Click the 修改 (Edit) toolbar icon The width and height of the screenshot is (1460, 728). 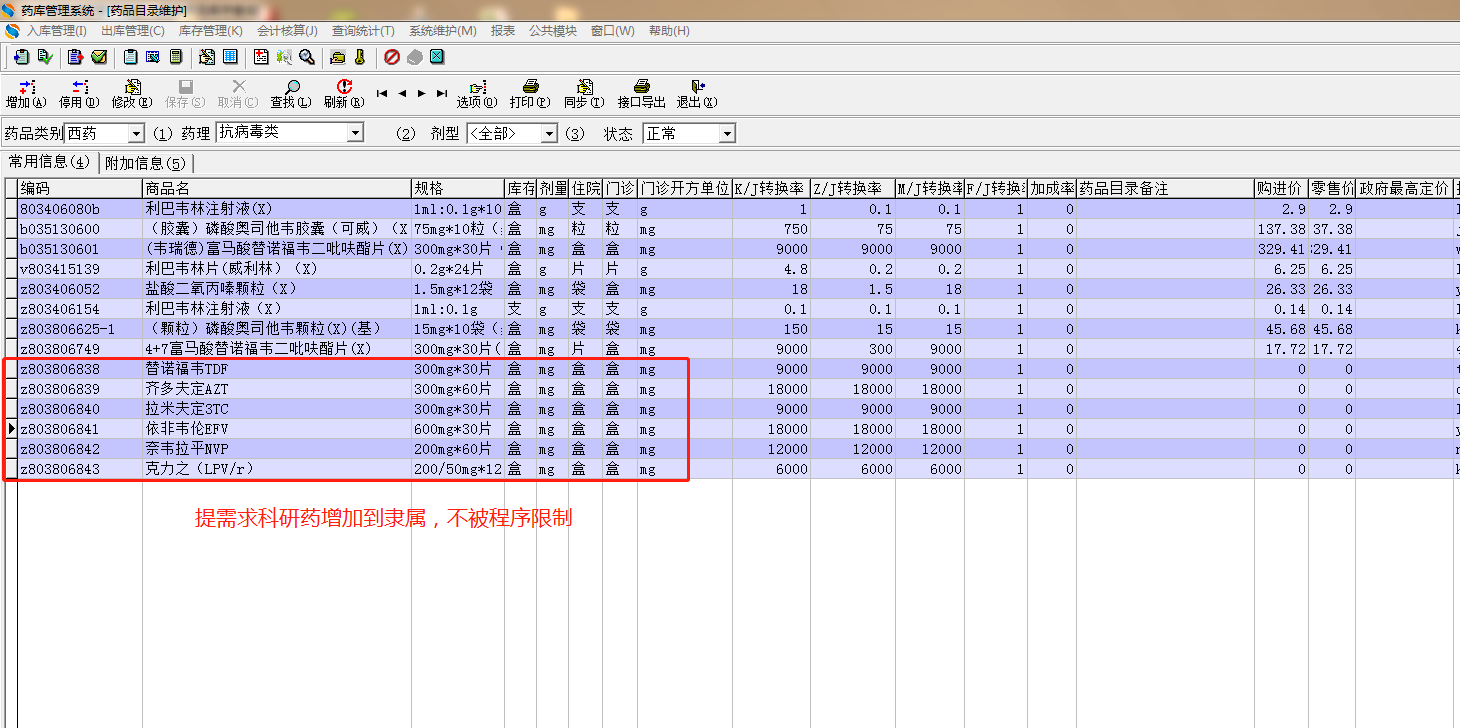[x=132, y=88]
